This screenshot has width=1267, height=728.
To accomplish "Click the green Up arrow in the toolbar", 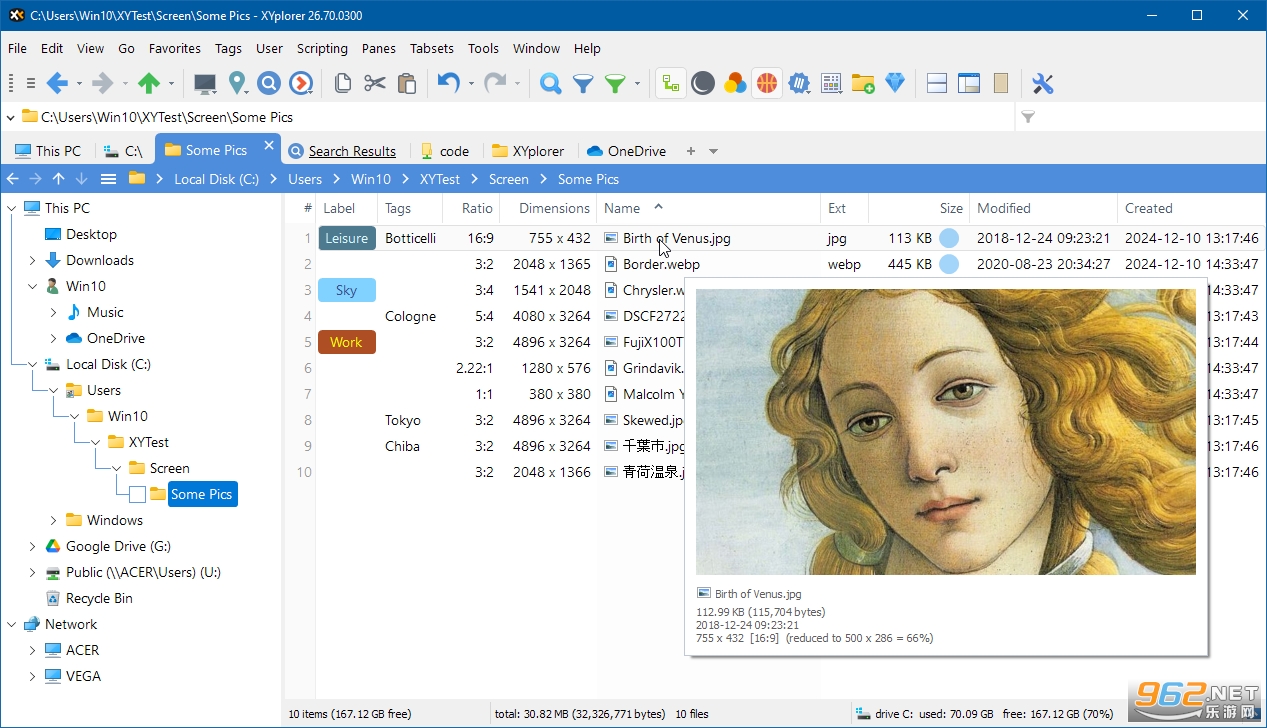I will (x=149, y=83).
